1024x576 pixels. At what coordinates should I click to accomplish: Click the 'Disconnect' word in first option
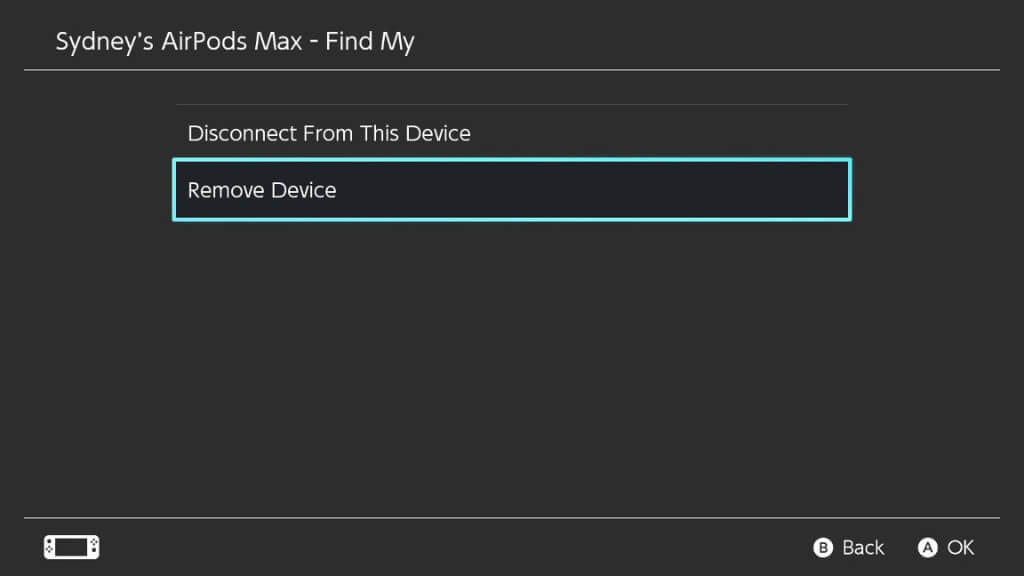click(x=242, y=133)
